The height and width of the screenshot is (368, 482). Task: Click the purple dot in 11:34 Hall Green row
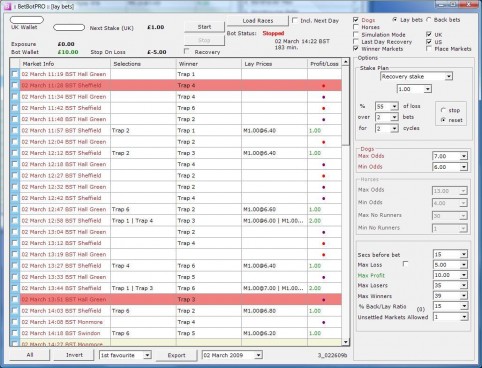[323, 97]
